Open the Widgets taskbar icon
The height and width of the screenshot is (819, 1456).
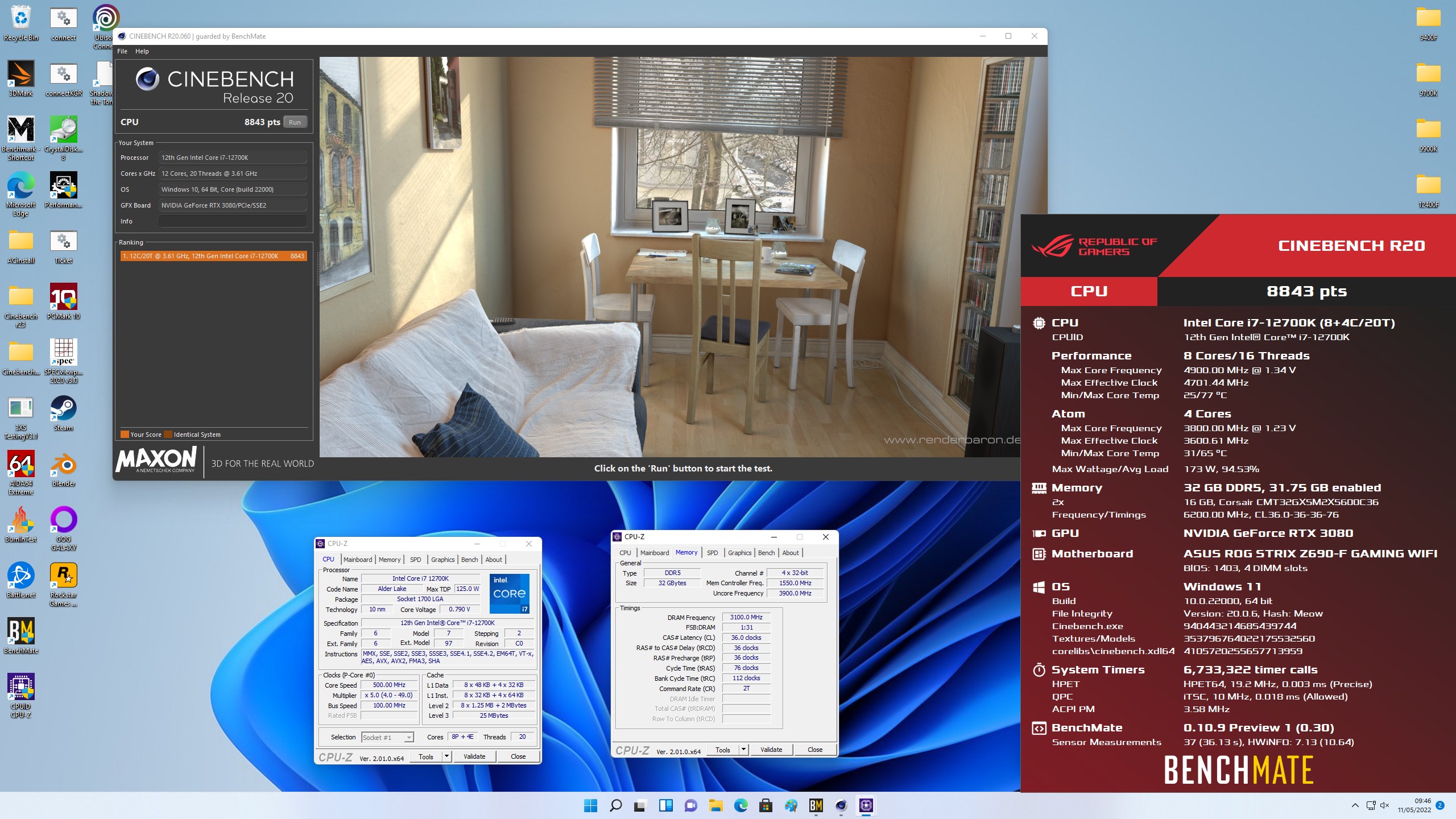(x=665, y=805)
